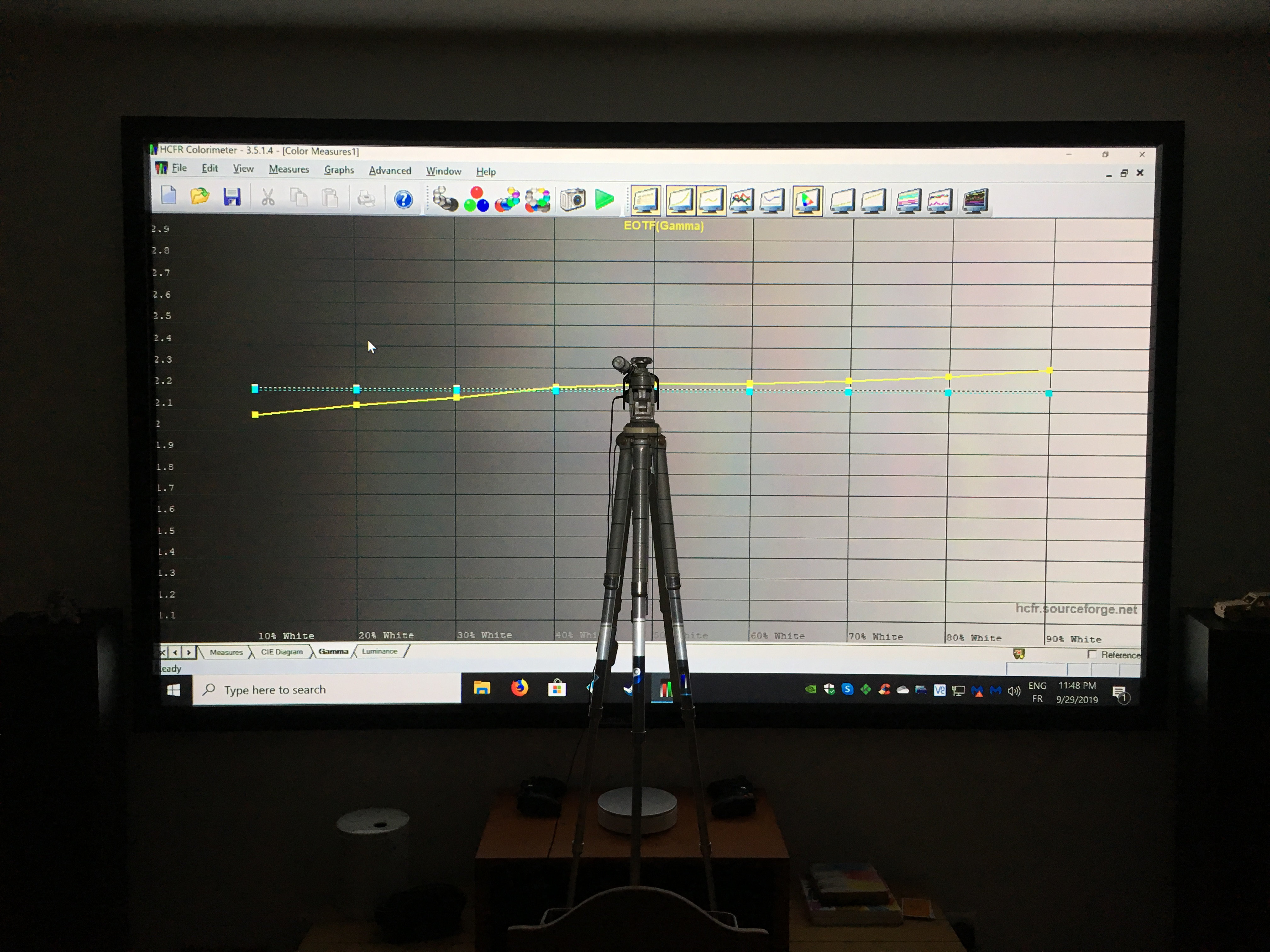Image resolution: width=1270 pixels, height=952 pixels.
Task: Click the OneDrive cloud tray icon
Action: coord(902,690)
